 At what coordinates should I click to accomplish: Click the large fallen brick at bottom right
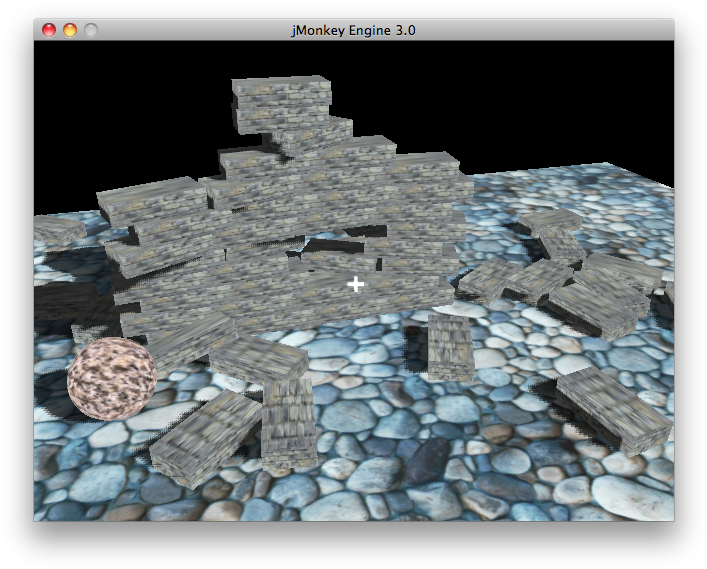click(612, 409)
